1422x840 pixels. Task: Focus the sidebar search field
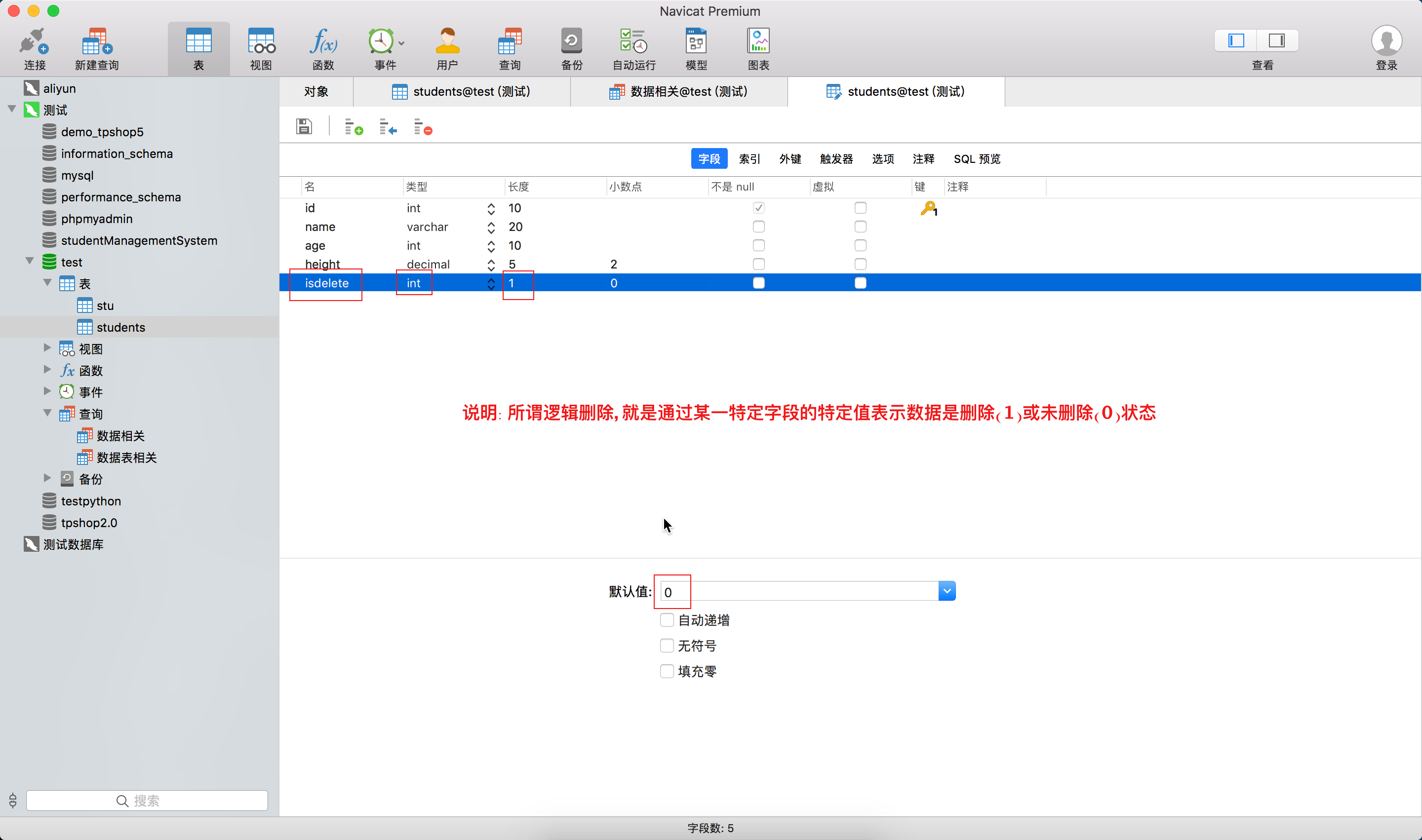point(147,801)
